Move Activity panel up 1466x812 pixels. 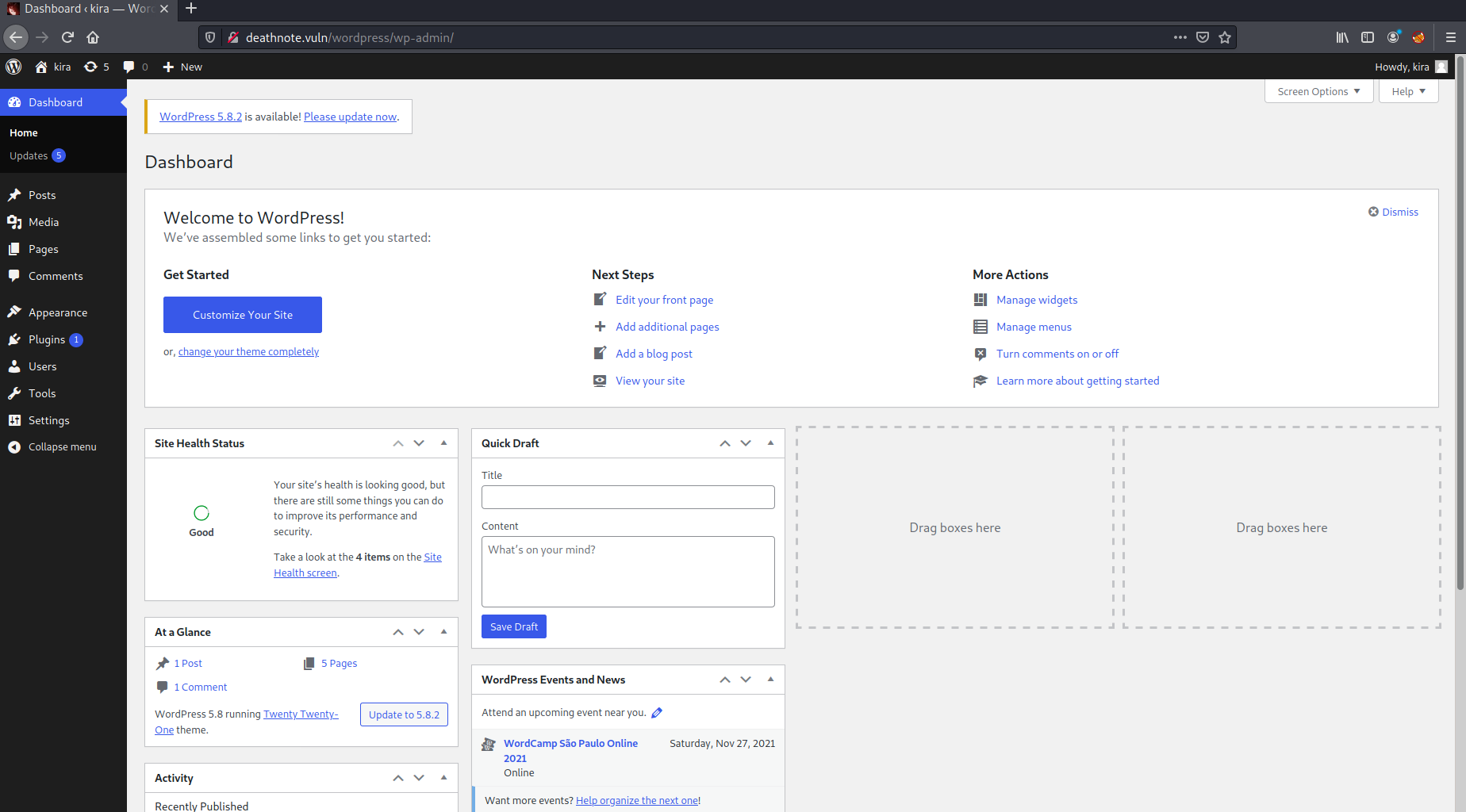397,778
